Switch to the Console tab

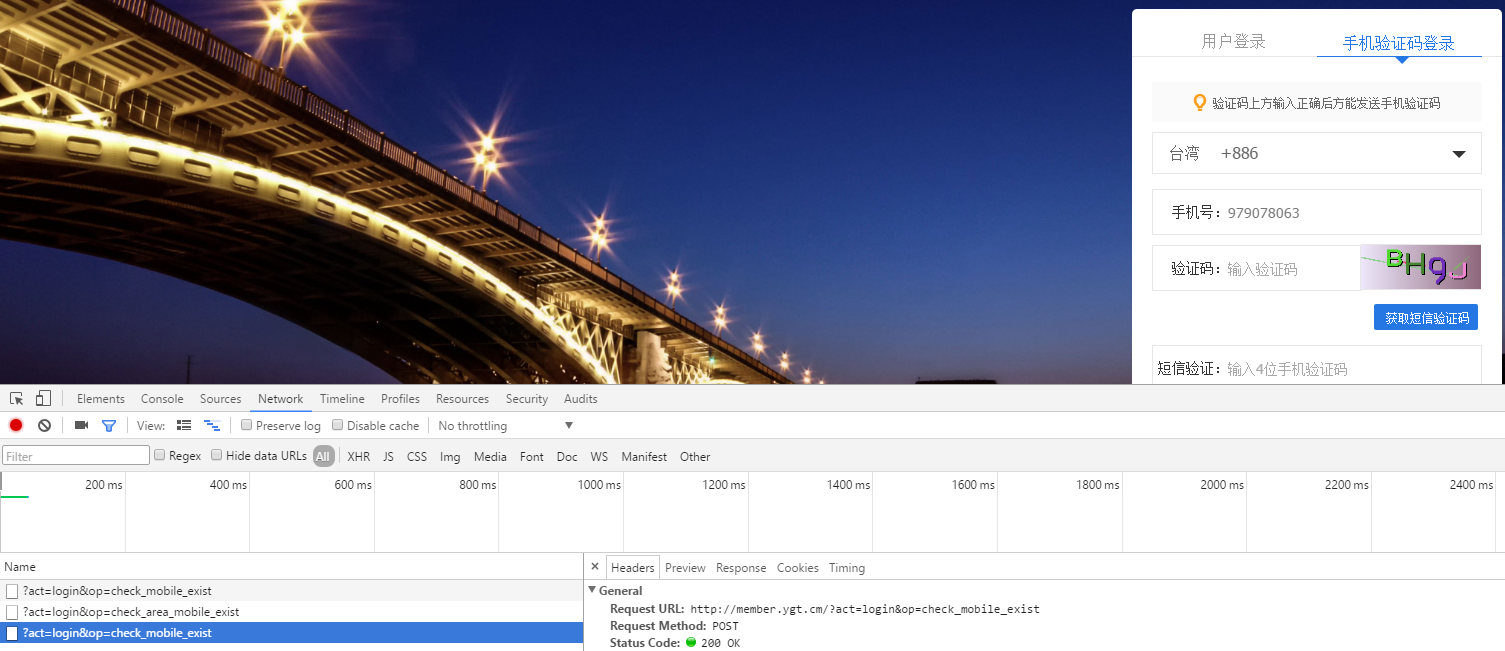[162, 399]
